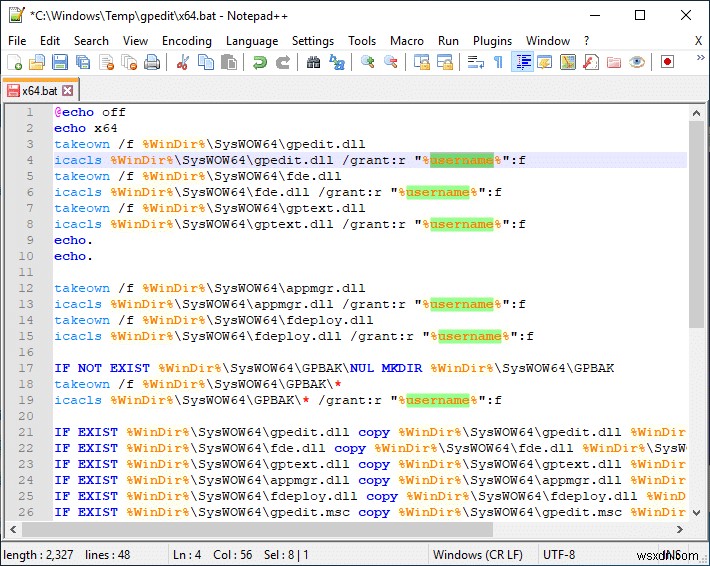Toggle Show All Characters pilcrow icon
710x566 pixels.
point(498,62)
